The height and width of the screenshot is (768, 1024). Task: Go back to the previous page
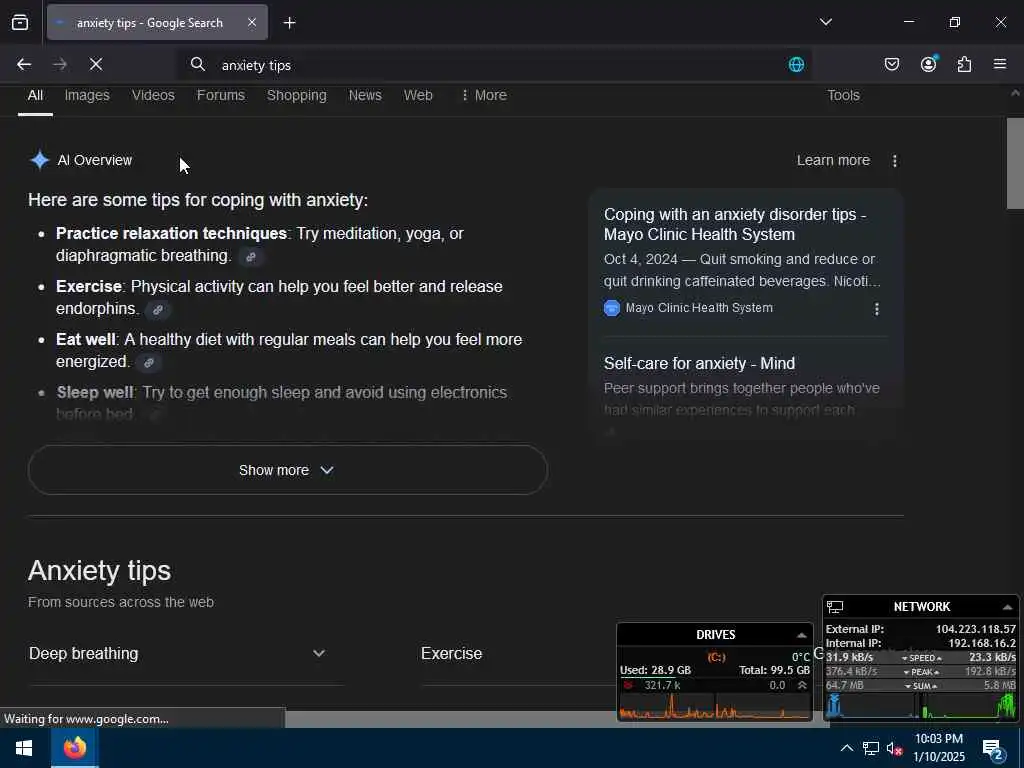pos(24,64)
